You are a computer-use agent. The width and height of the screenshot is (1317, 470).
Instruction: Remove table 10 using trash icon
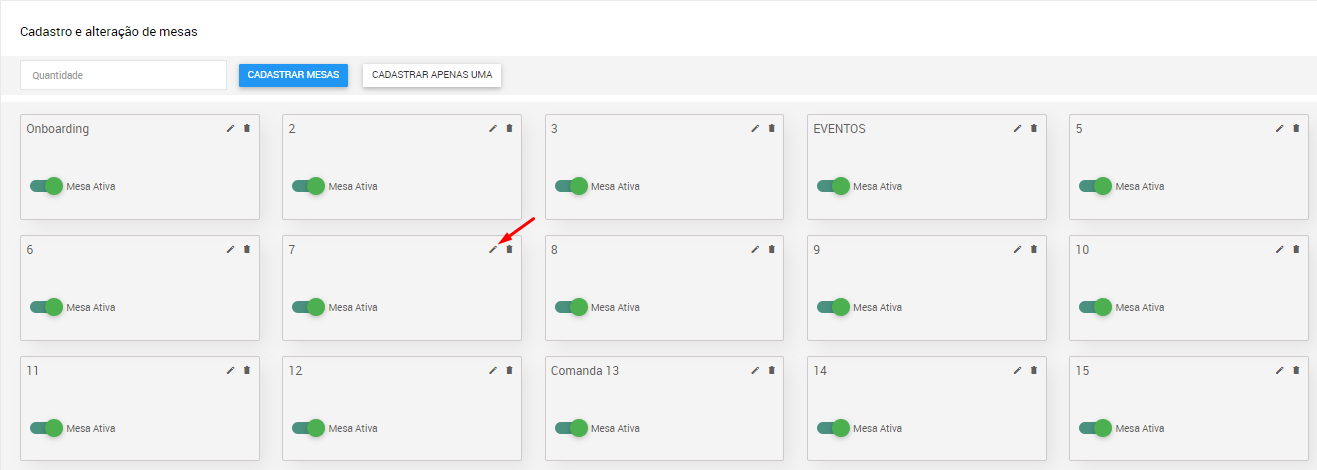[1296, 249]
